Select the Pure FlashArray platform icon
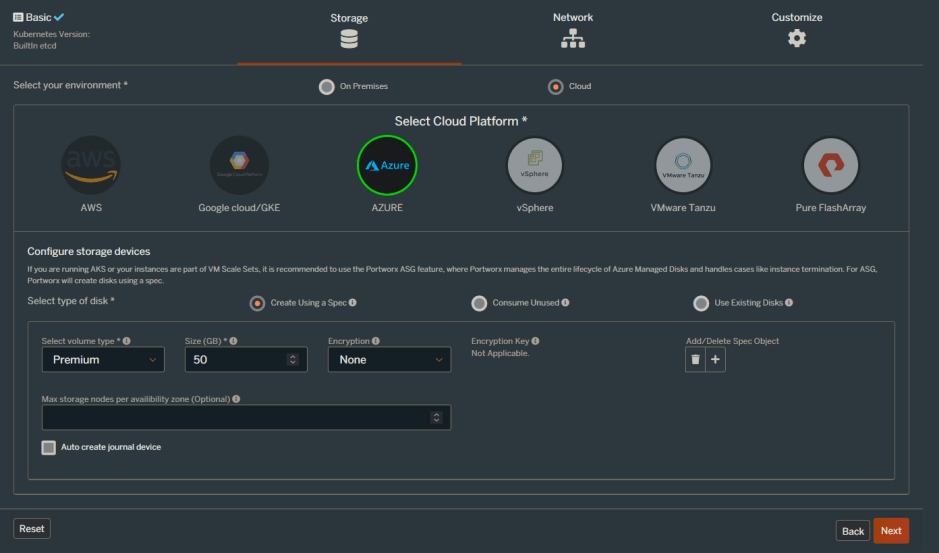Screen dimensions: 939x553 pos(831,165)
